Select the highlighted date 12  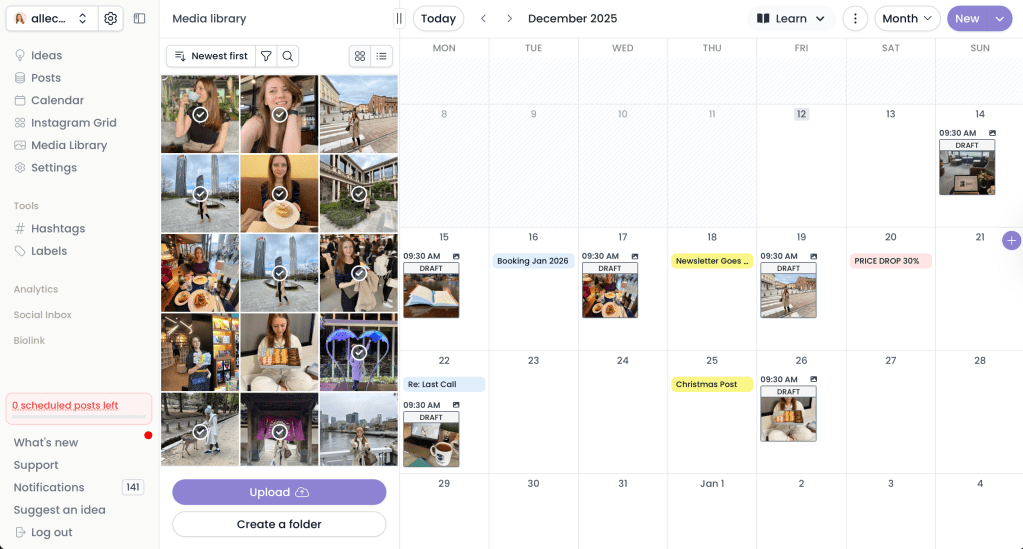801,114
